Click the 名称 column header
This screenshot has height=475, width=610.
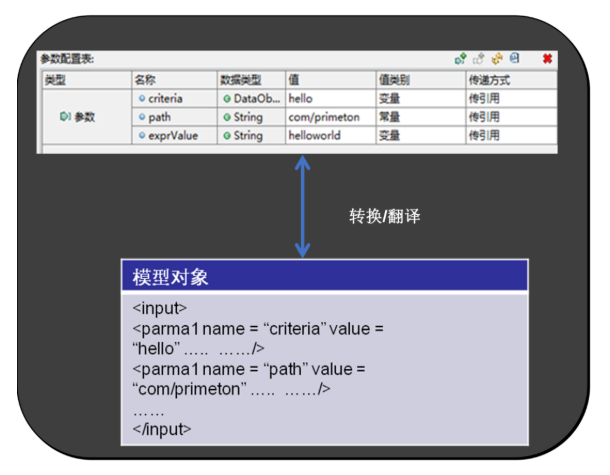146,80
